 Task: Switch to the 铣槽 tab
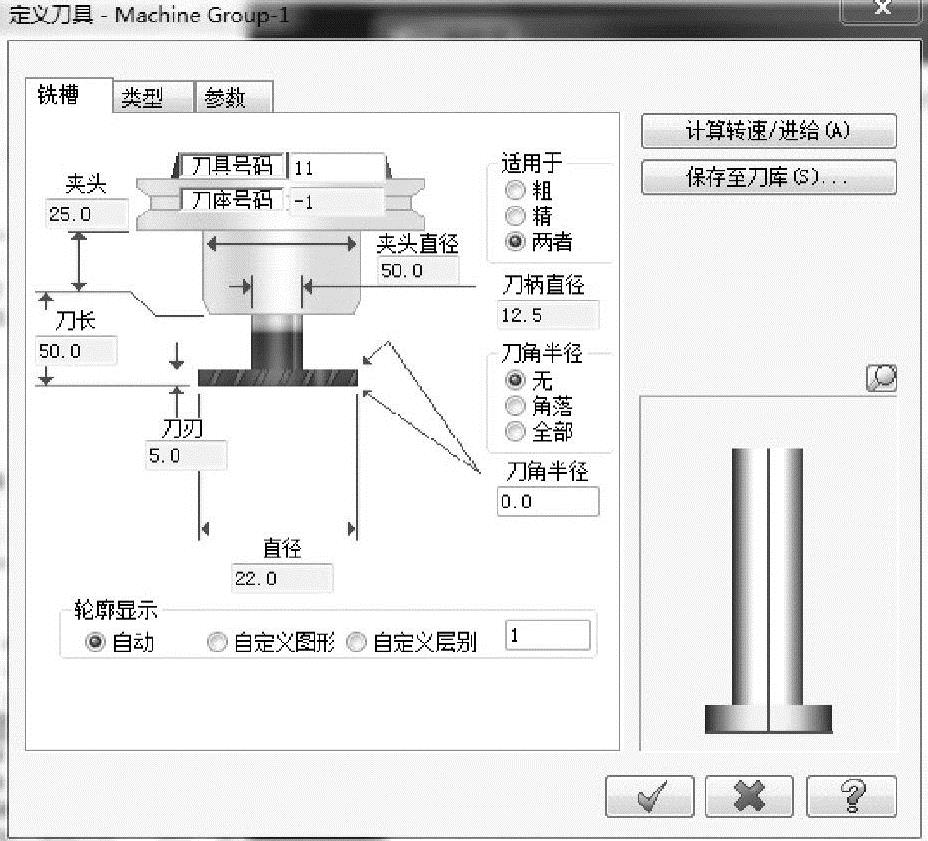coord(69,95)
